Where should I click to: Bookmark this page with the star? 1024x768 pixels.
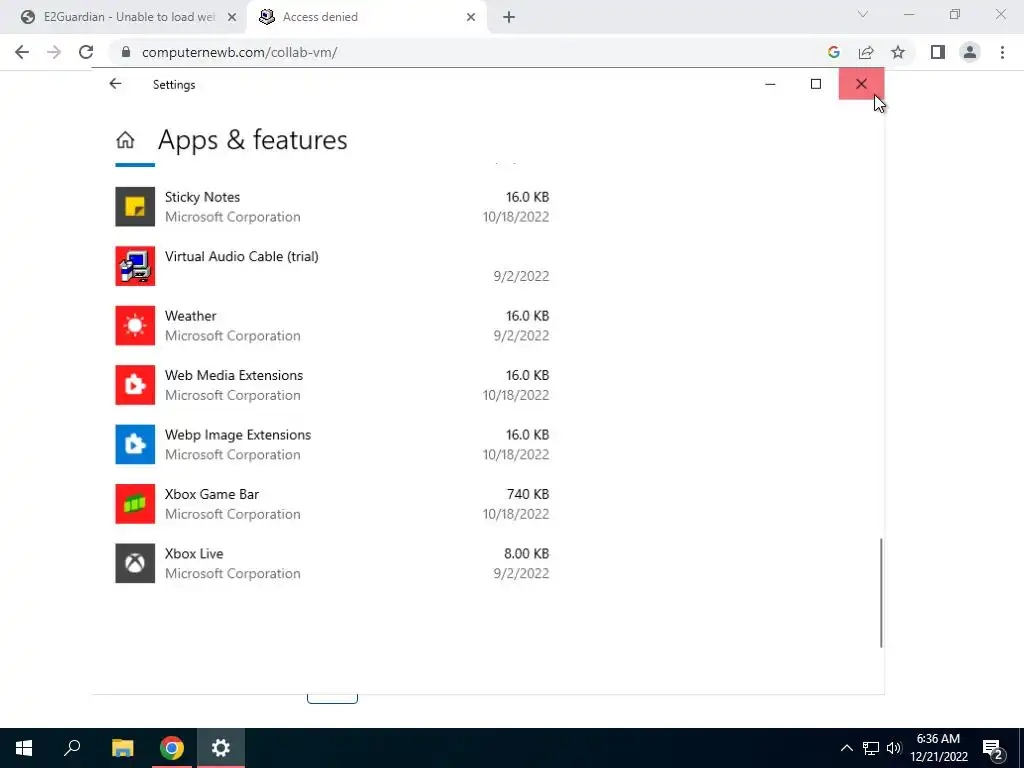pos(898,52)
